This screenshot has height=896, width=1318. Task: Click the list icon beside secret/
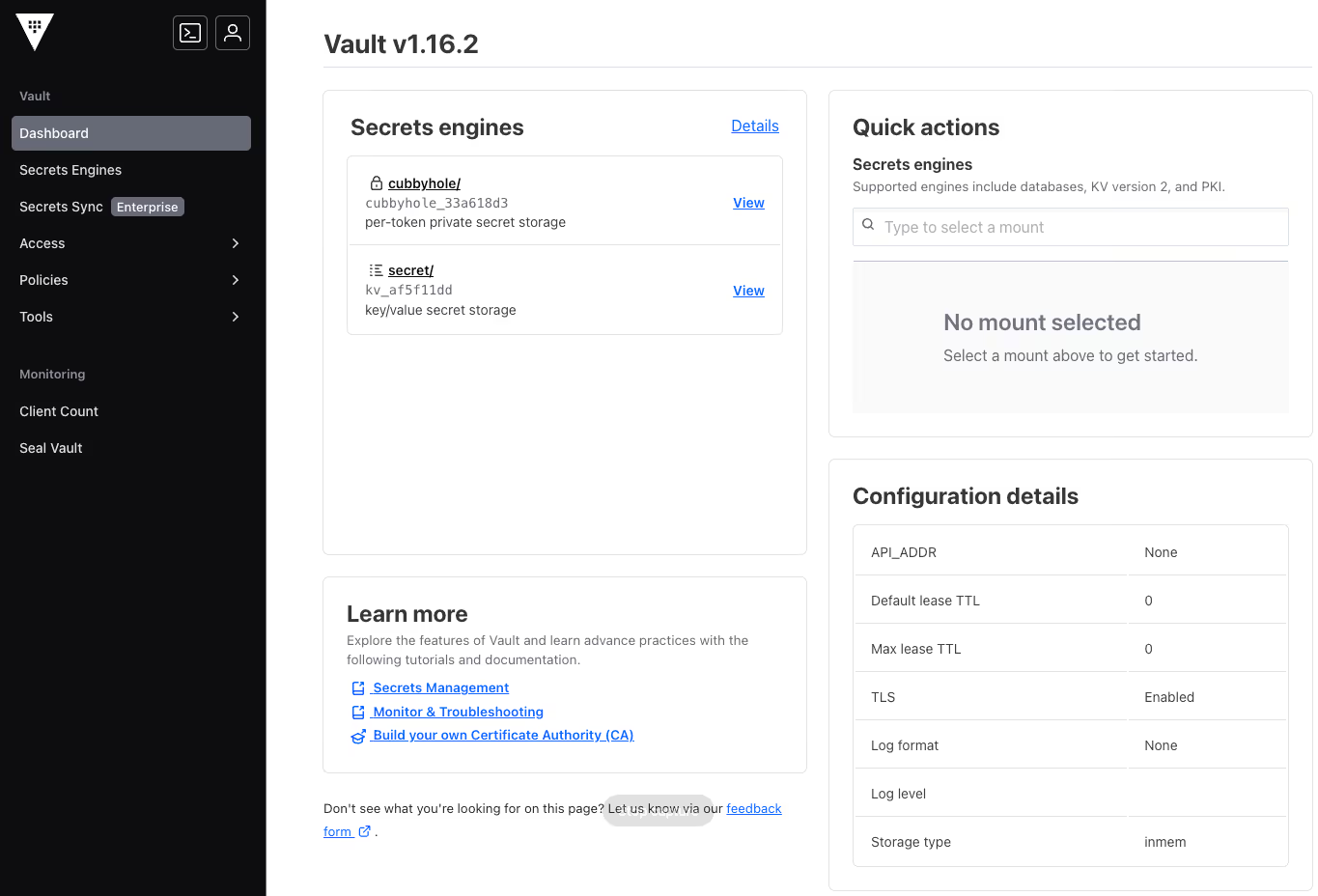click(376, 269)
